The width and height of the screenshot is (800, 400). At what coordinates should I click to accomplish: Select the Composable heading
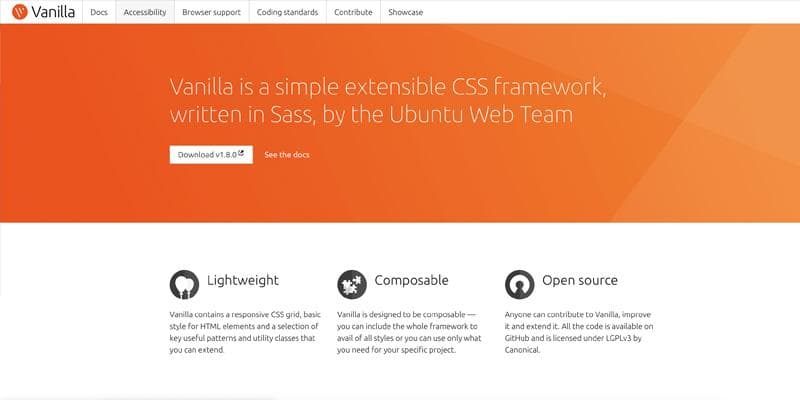411,280
